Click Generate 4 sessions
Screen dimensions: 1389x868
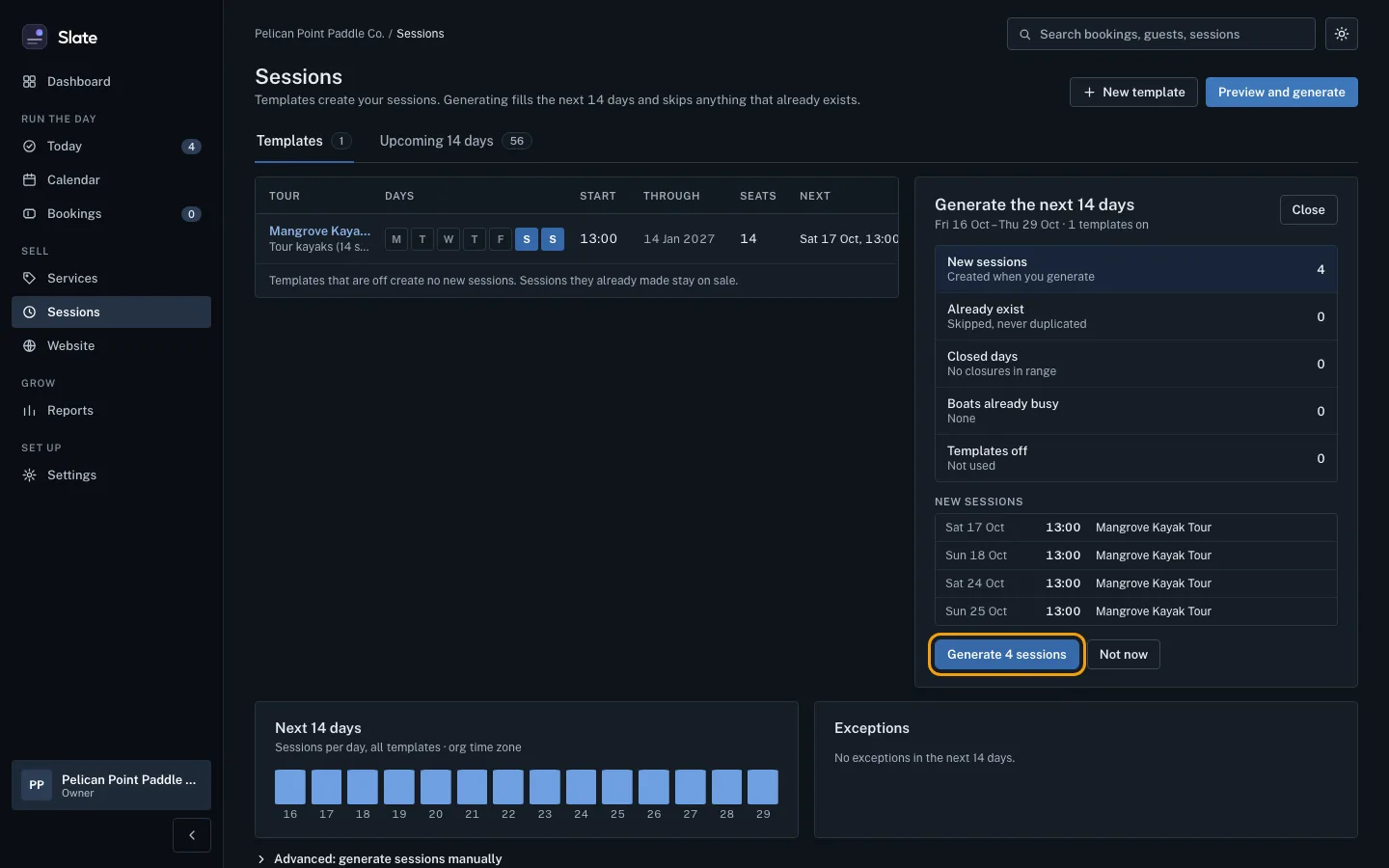[x=1006, y=655]
